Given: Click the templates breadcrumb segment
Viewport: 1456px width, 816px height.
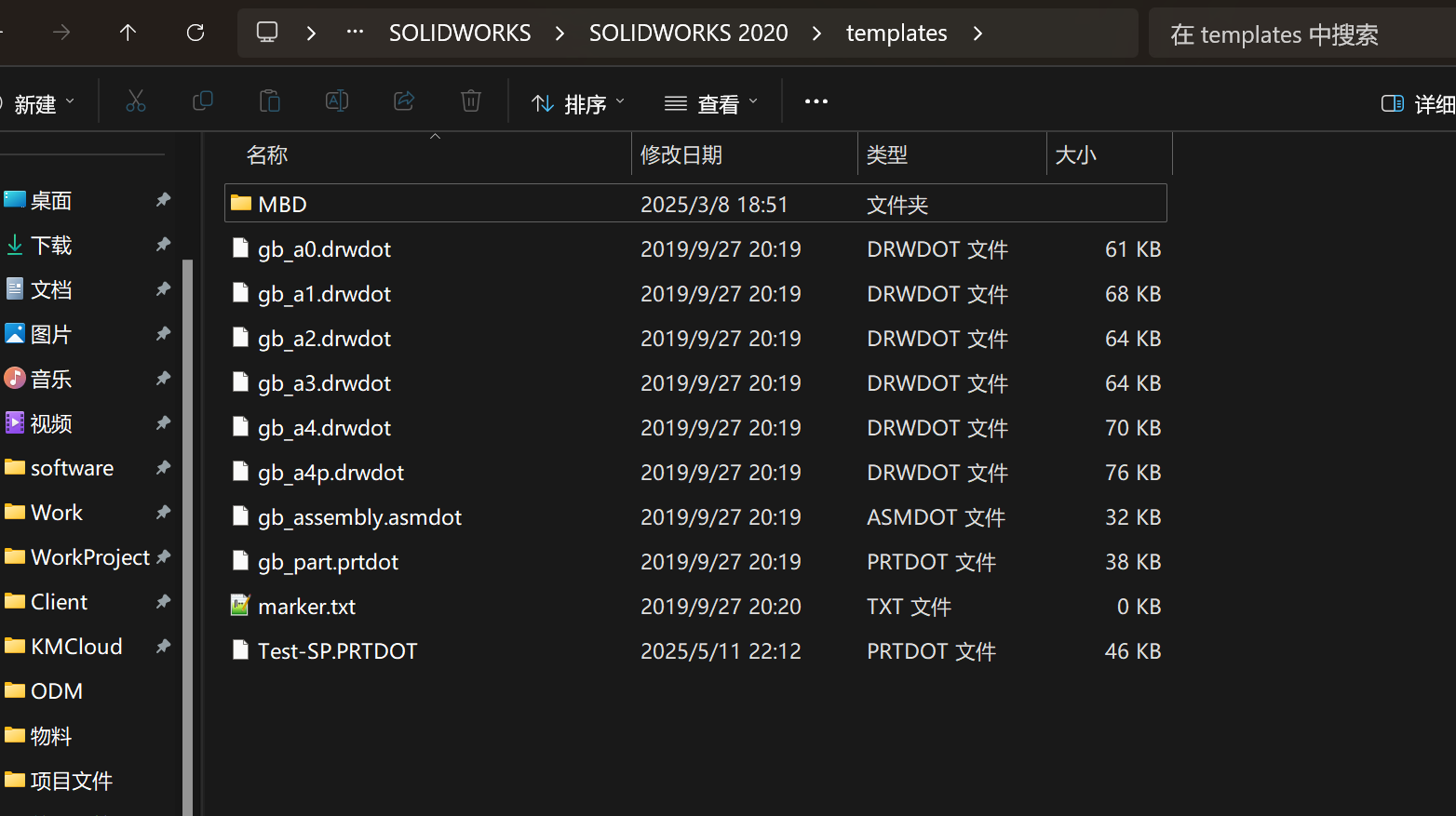Looking at the screenshot, I should (x=897, y=33).
